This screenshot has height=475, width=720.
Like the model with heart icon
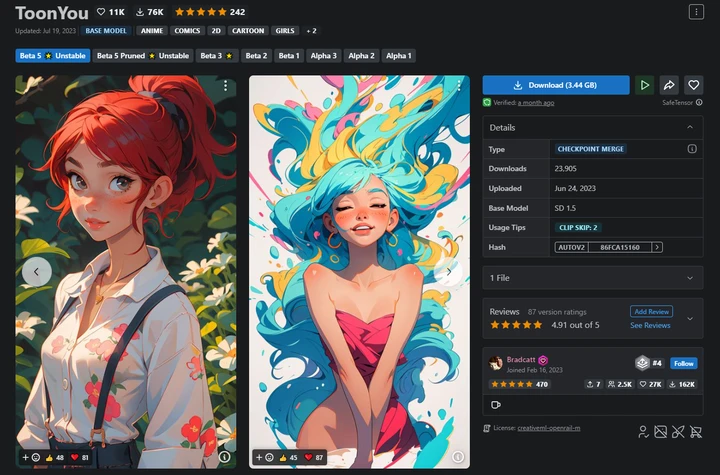693,85
